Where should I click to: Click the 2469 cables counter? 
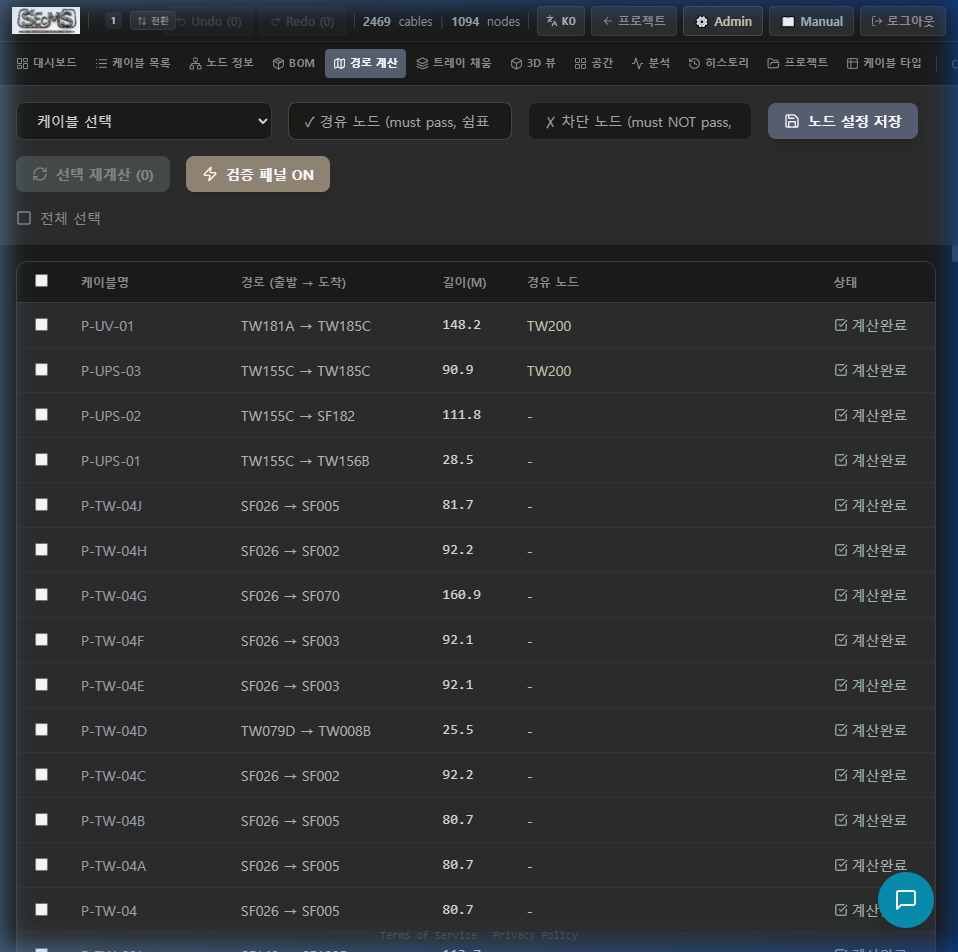pyautogui.click(x=397, y=21)
